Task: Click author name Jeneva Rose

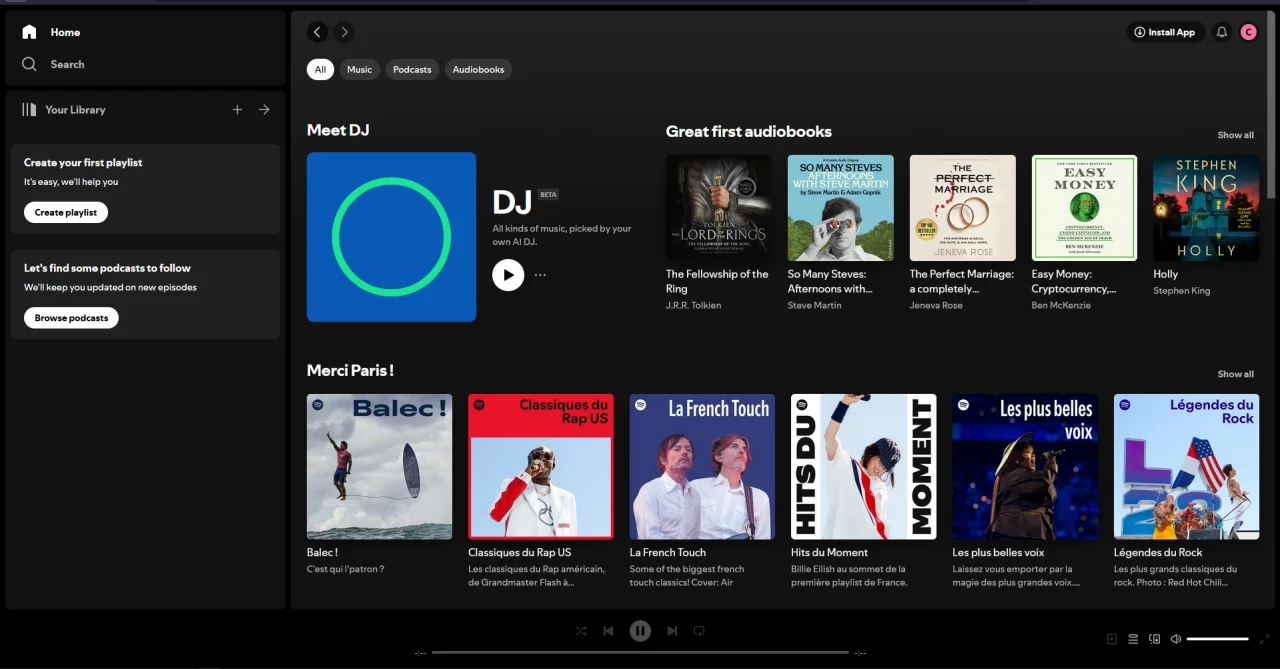Action: click(x=936, y=305)
